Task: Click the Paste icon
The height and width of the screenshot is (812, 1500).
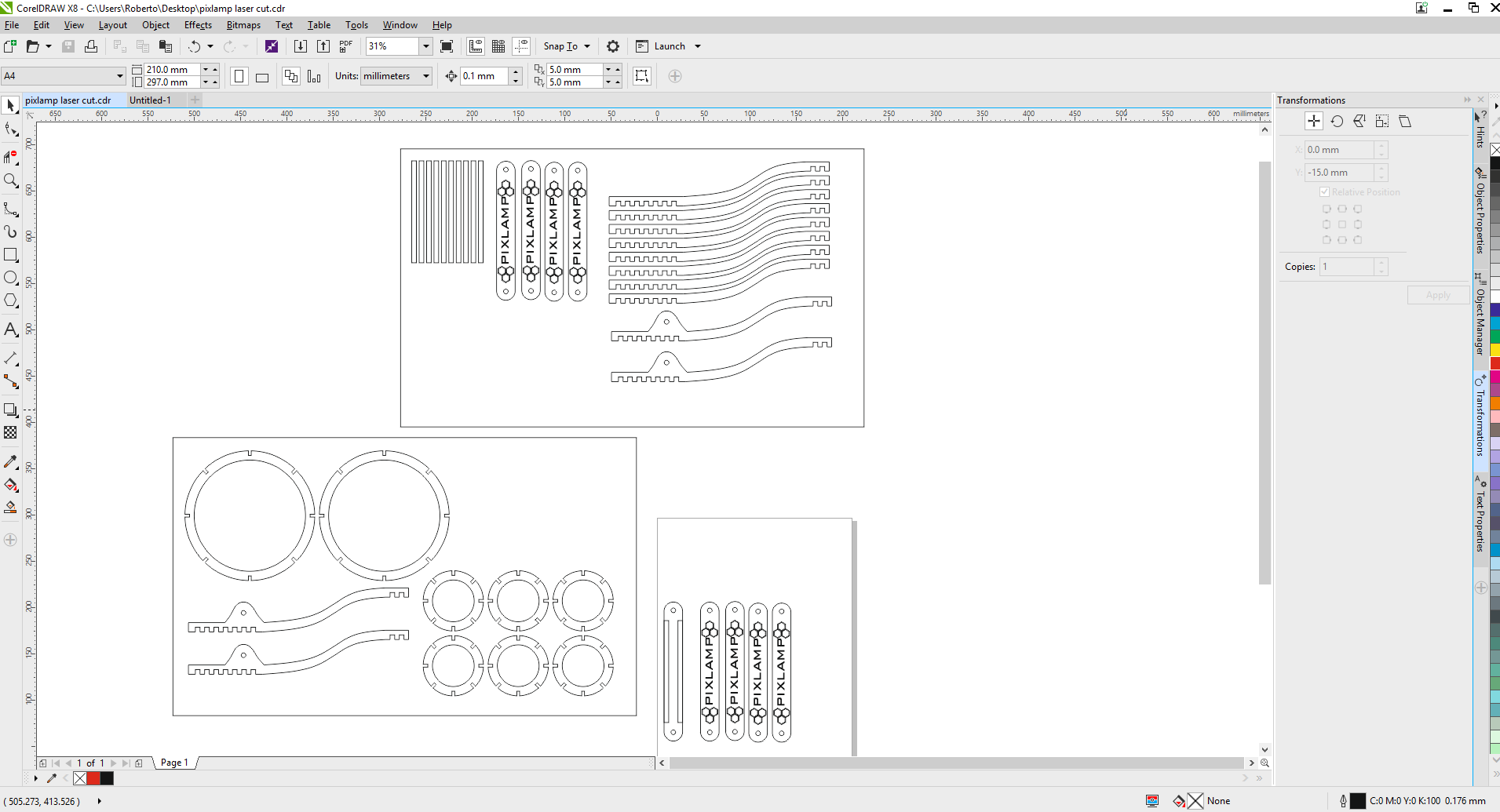Action: pos(165,46)
